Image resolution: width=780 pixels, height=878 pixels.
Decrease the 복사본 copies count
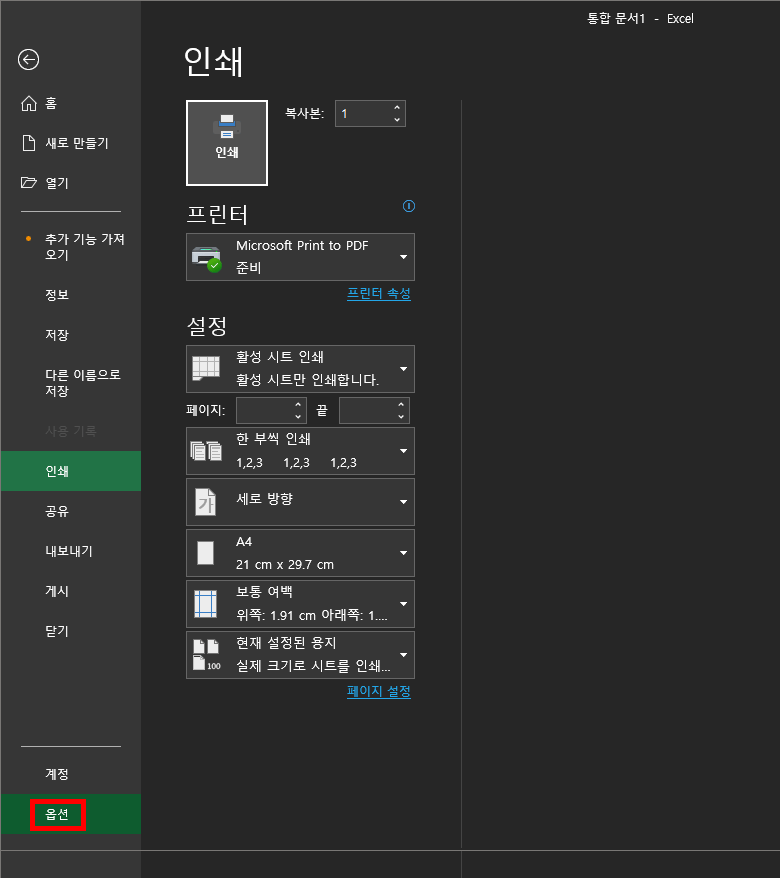[x=397, y=119]
